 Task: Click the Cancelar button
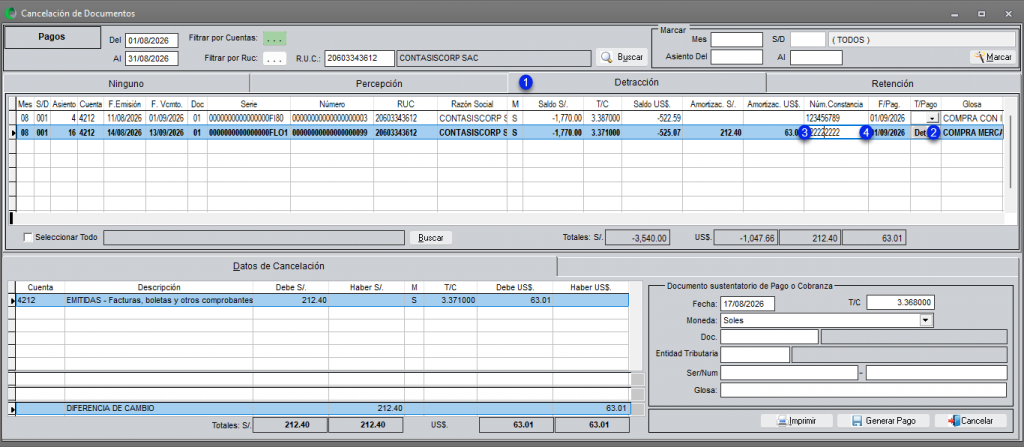[x=970, y=421]
